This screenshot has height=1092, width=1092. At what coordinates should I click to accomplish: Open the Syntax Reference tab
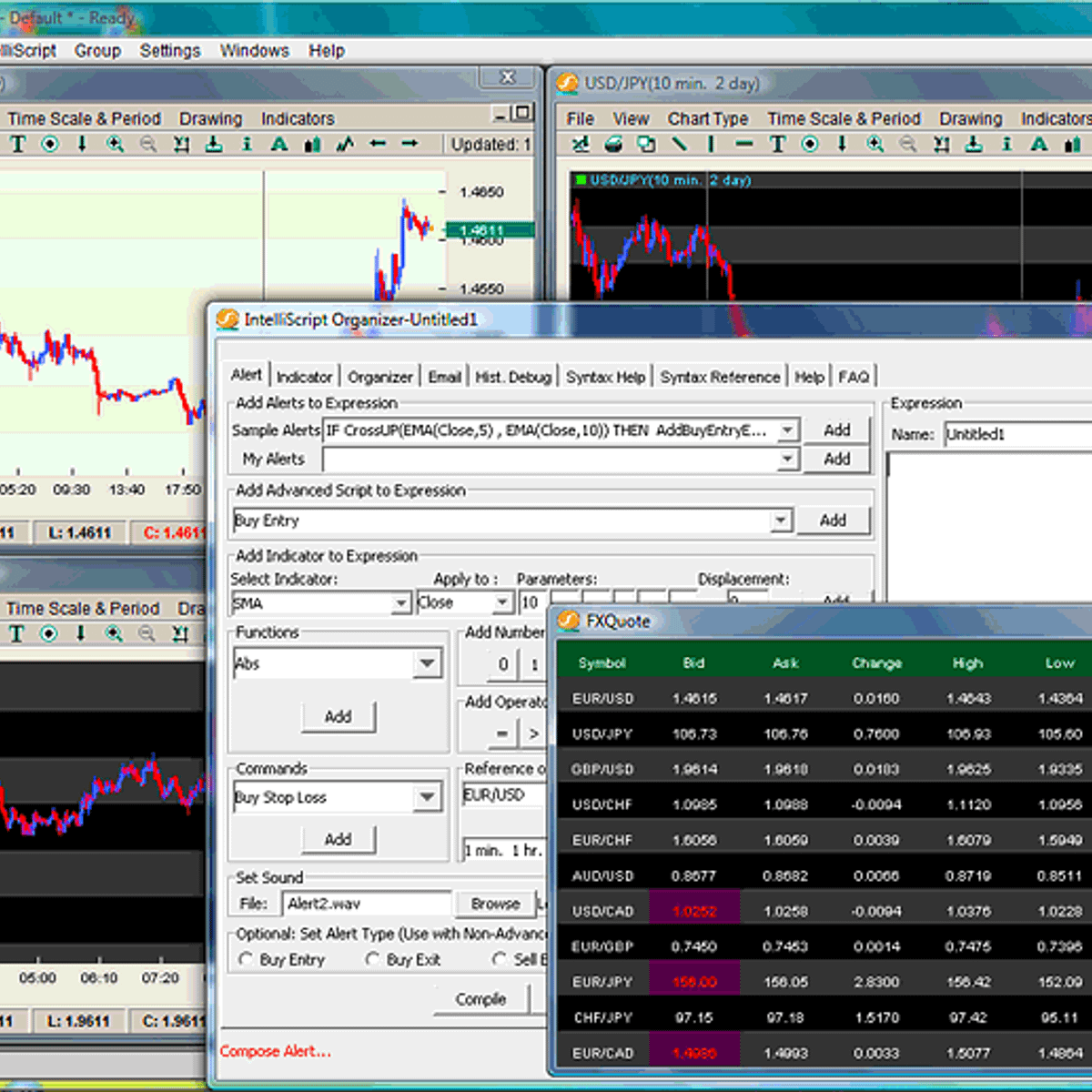coord(720,377)
